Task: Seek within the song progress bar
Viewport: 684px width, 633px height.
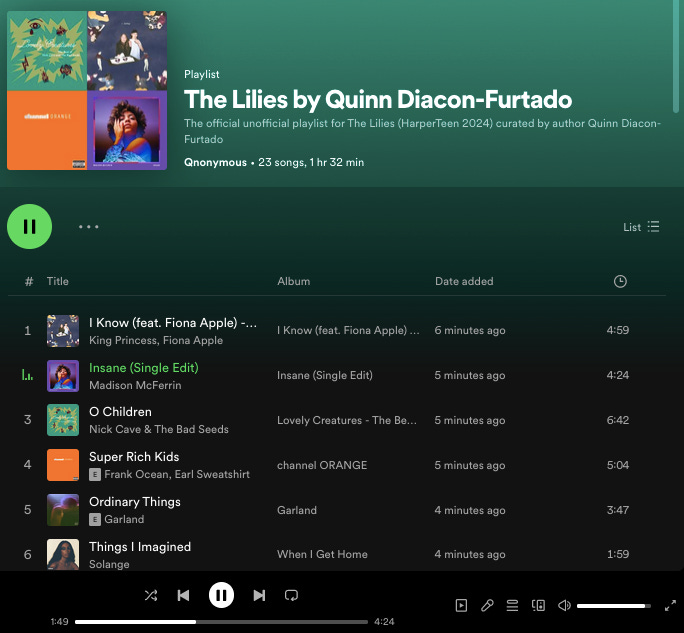Action: [221, 622]
